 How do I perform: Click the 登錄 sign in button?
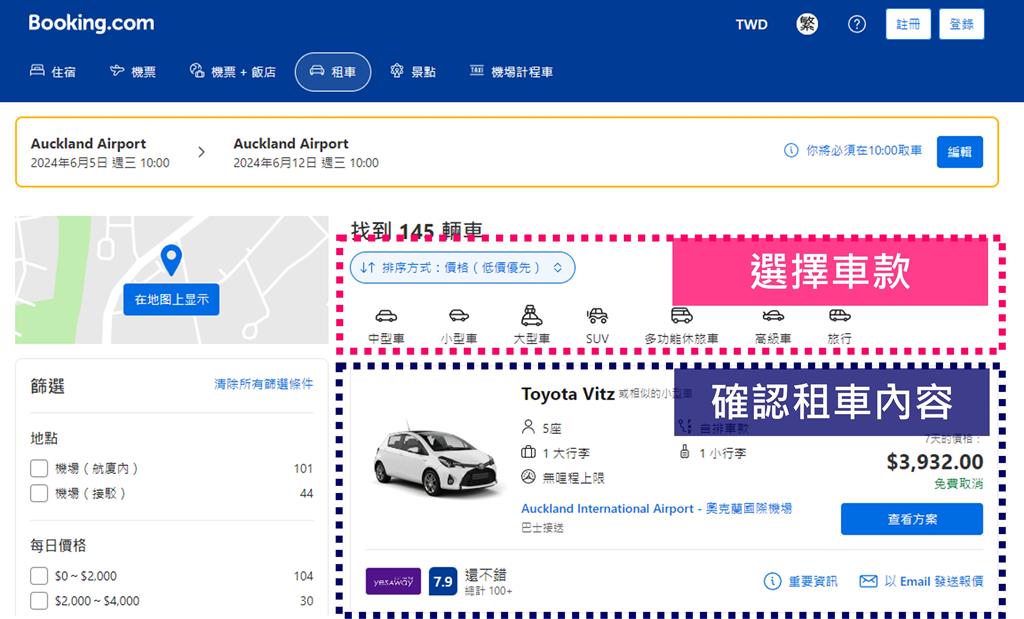[x=961, y=24]
